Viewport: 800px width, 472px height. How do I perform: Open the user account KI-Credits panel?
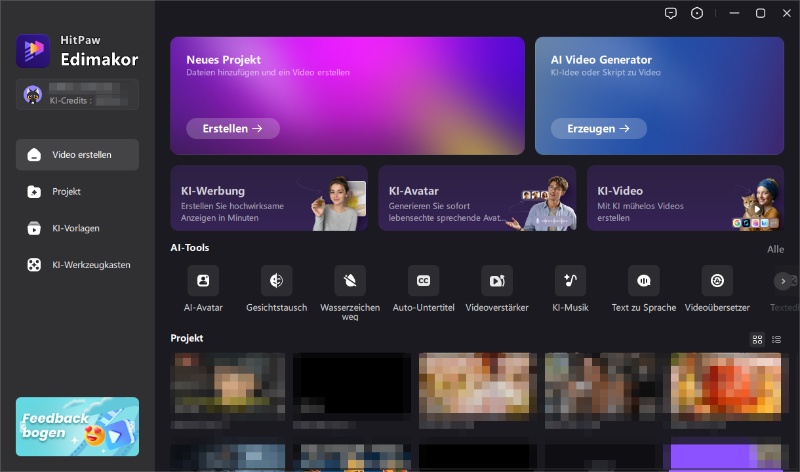point(78,94)
